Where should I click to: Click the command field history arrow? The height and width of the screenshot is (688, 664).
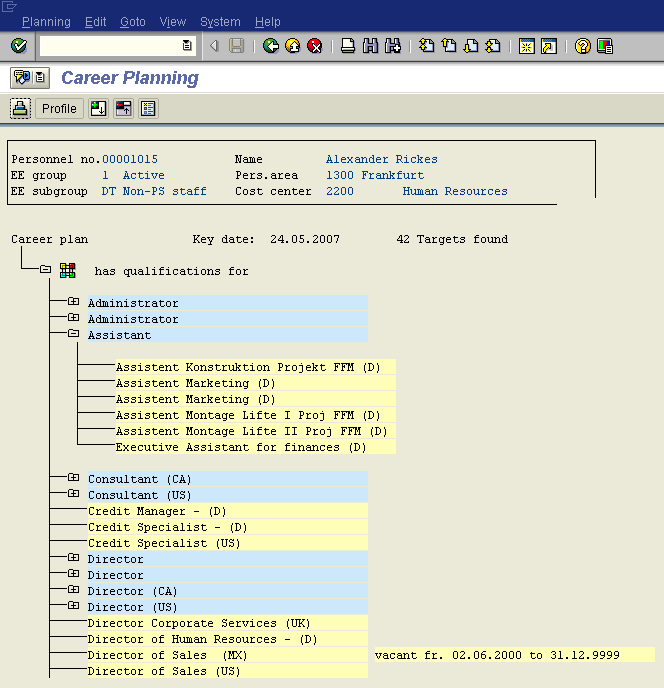(x=187, y=45)
